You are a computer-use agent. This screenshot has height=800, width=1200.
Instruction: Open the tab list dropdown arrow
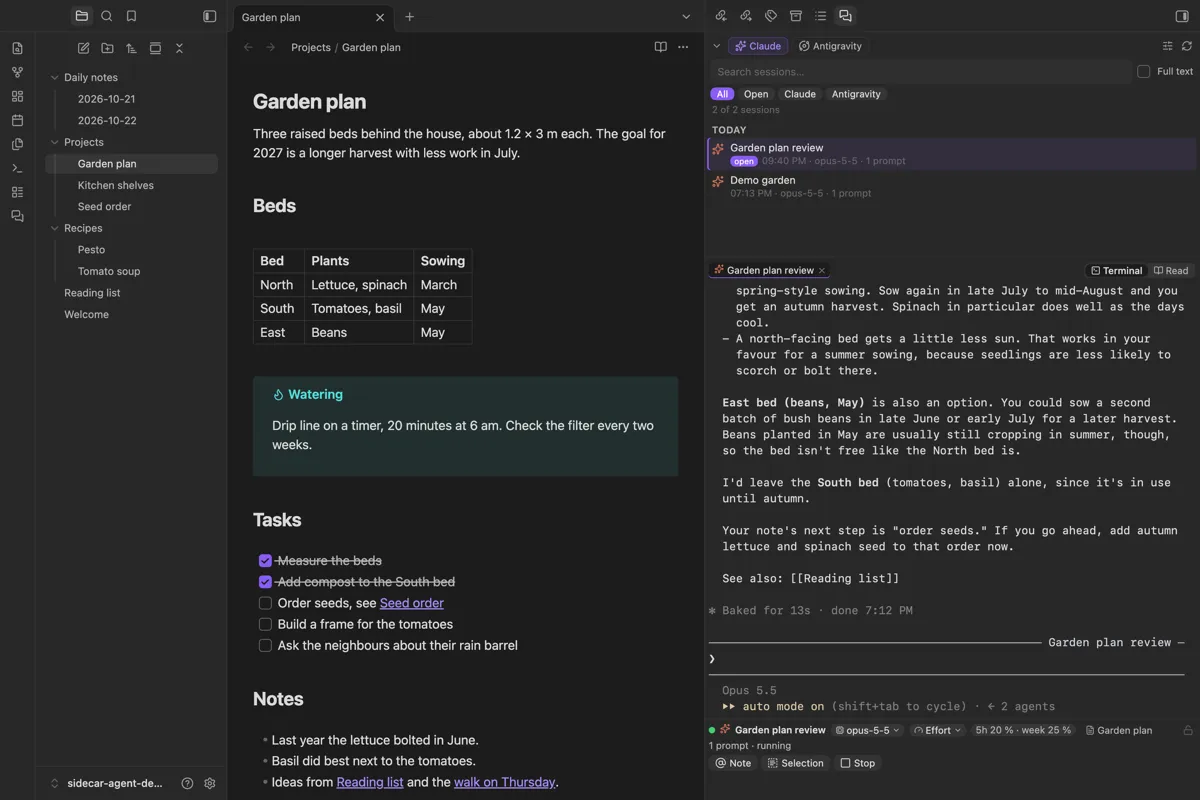point(686,16)
